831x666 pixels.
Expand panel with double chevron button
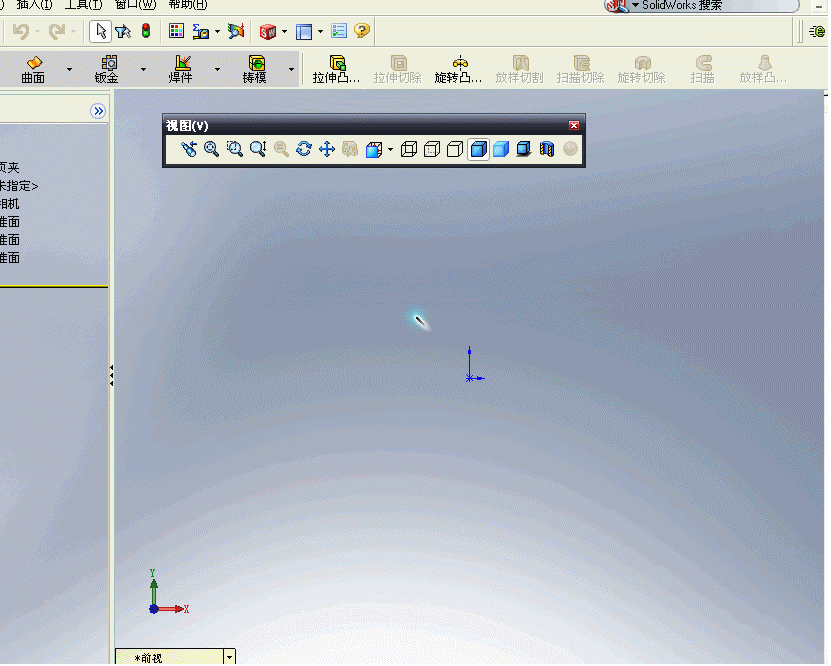coord(98,111)
